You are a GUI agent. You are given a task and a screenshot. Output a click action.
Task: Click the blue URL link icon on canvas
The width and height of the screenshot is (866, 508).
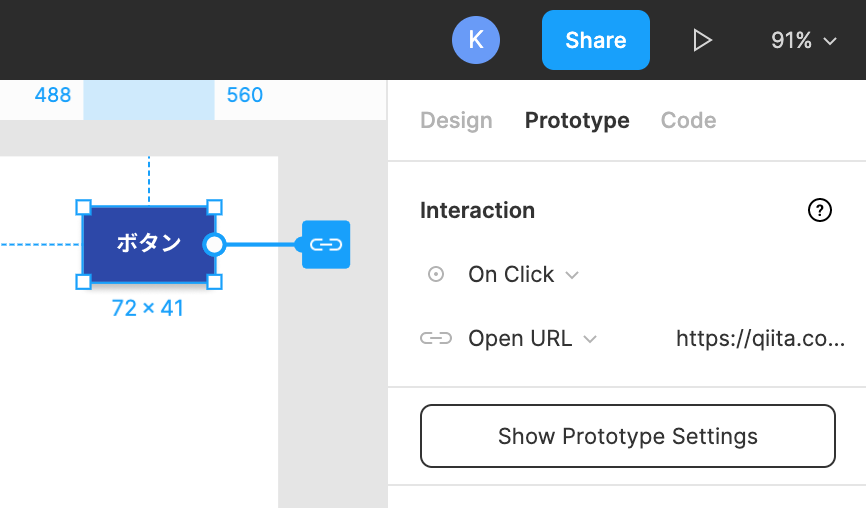(x=326, y=245)
